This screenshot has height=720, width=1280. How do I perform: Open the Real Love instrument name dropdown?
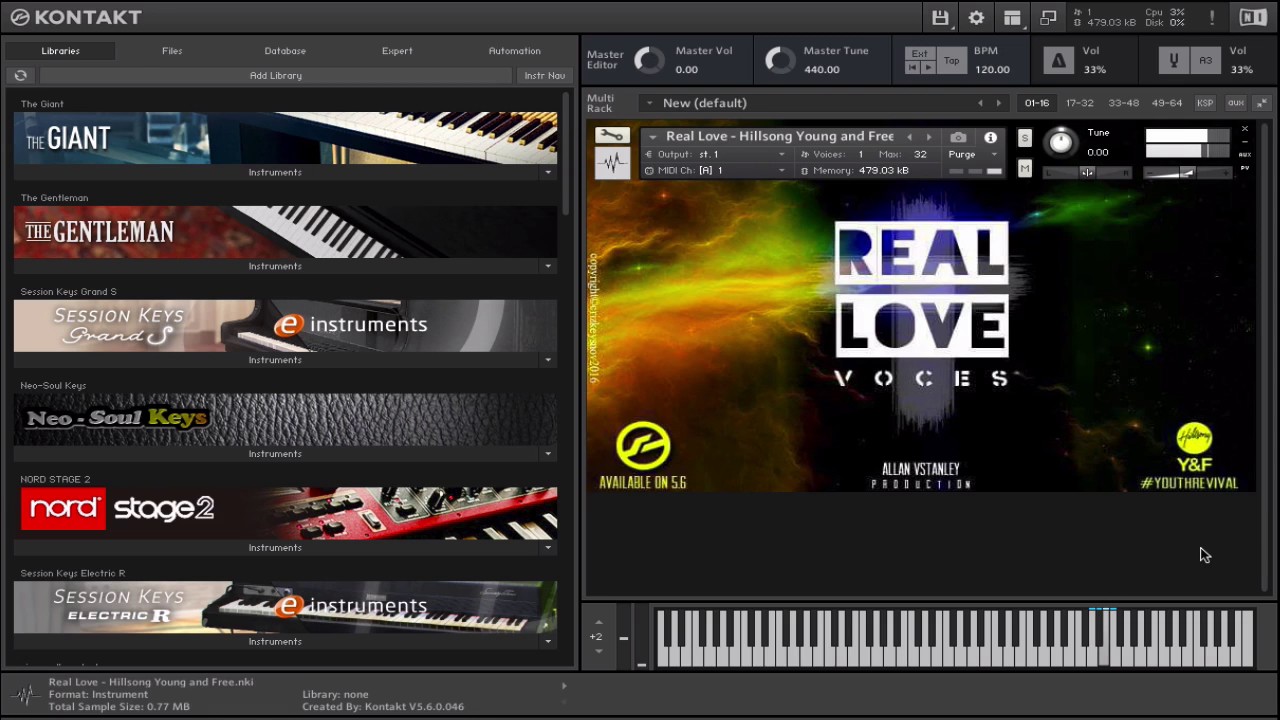[x=653, y=137]
